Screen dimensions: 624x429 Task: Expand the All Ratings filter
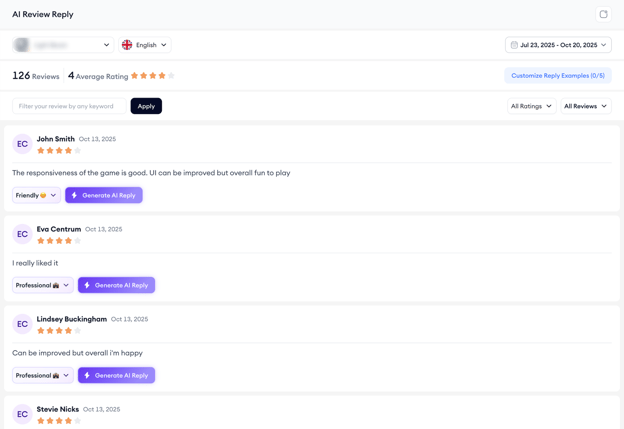coord(531,106)
